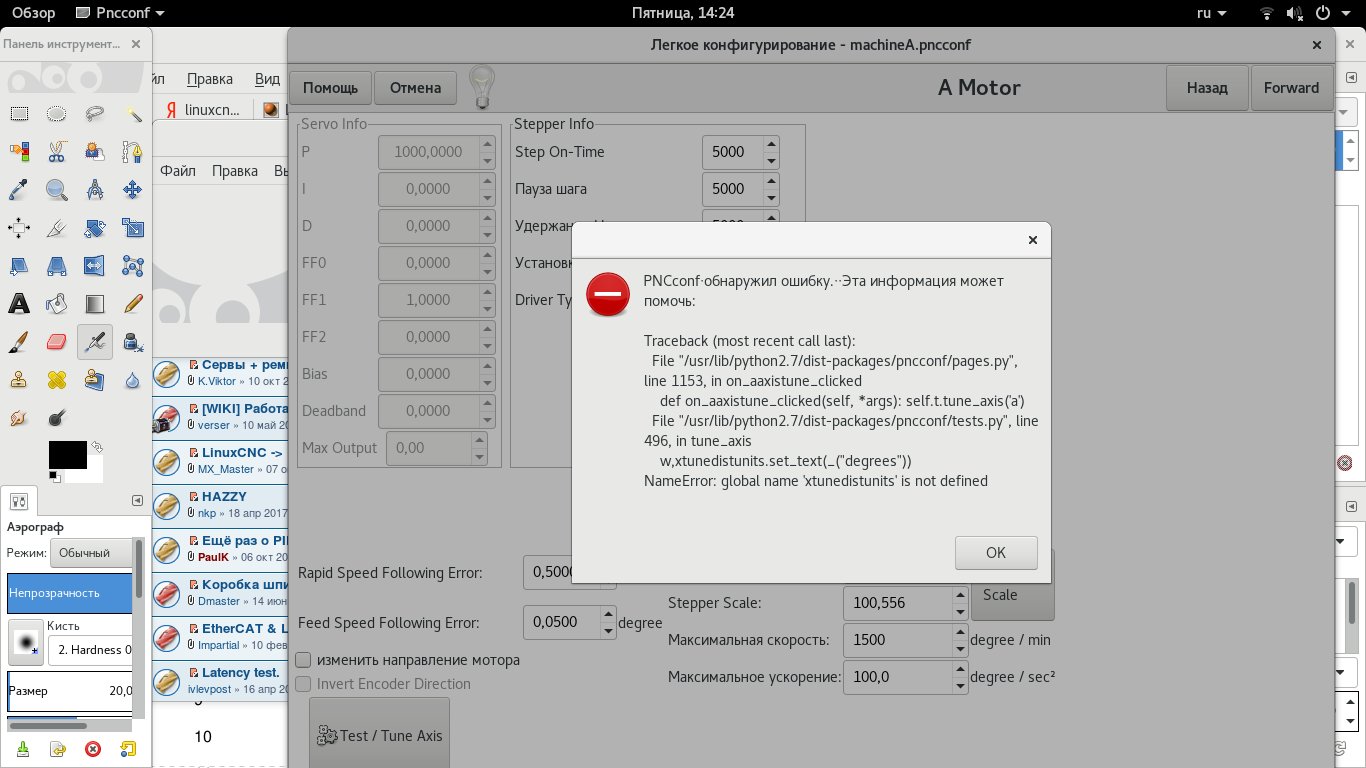The height and width of the screenshot is (768, 1366).
Task: Increase Feed Speed Following Error with up arrow
Action: [x=608, y=615]
